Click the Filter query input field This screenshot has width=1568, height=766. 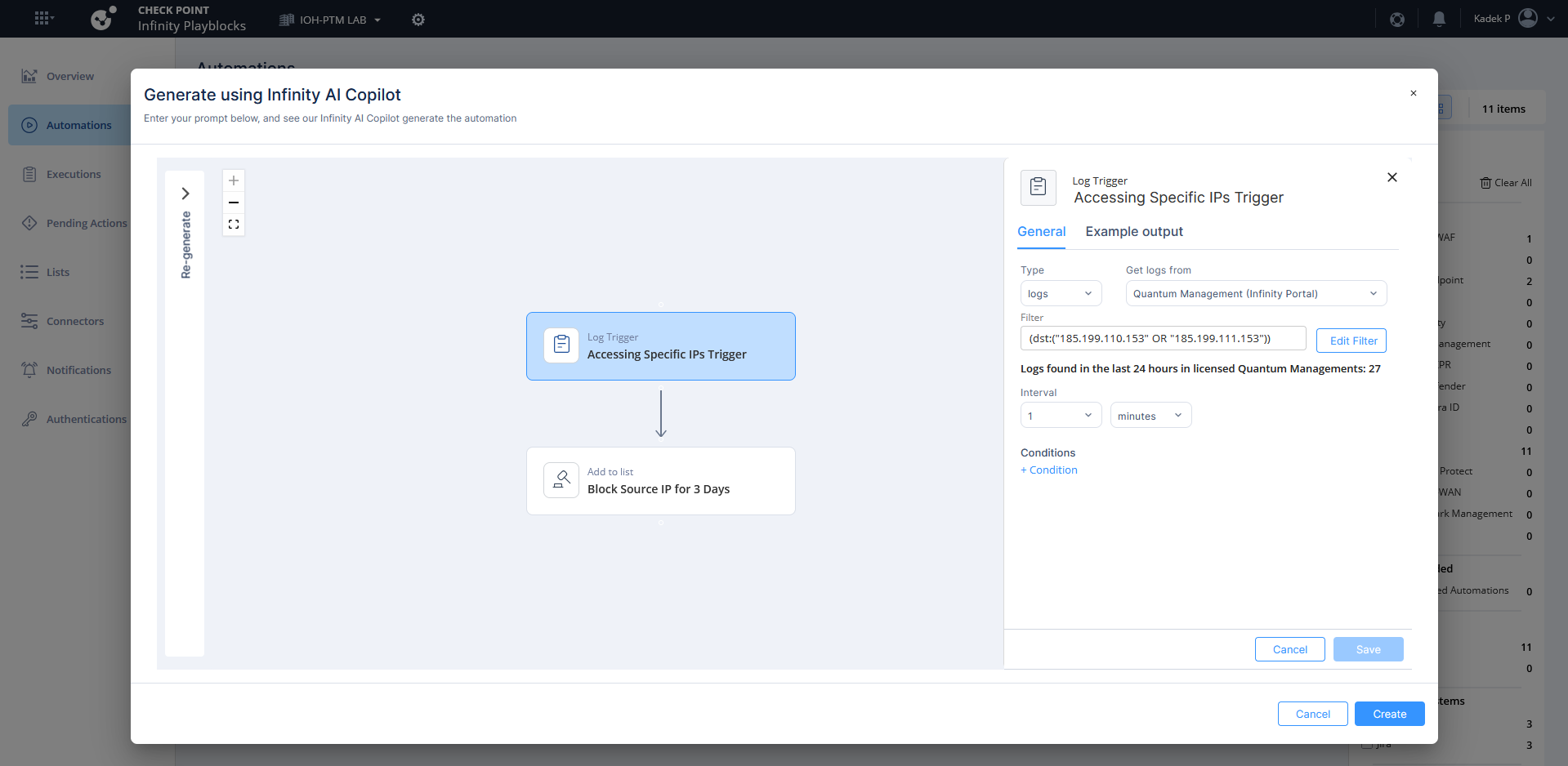1162,339
